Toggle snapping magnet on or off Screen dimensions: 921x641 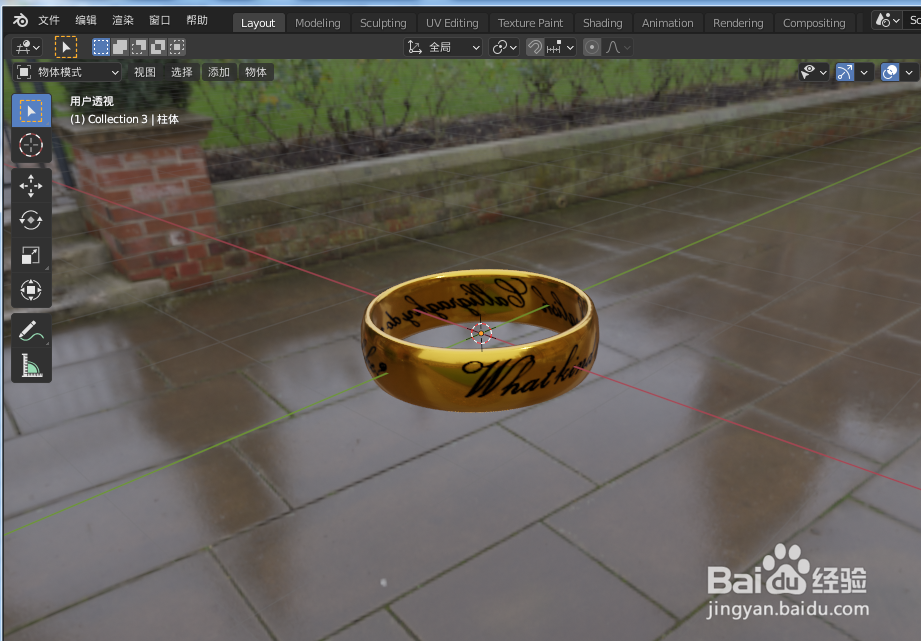click(x=535, y=47)
